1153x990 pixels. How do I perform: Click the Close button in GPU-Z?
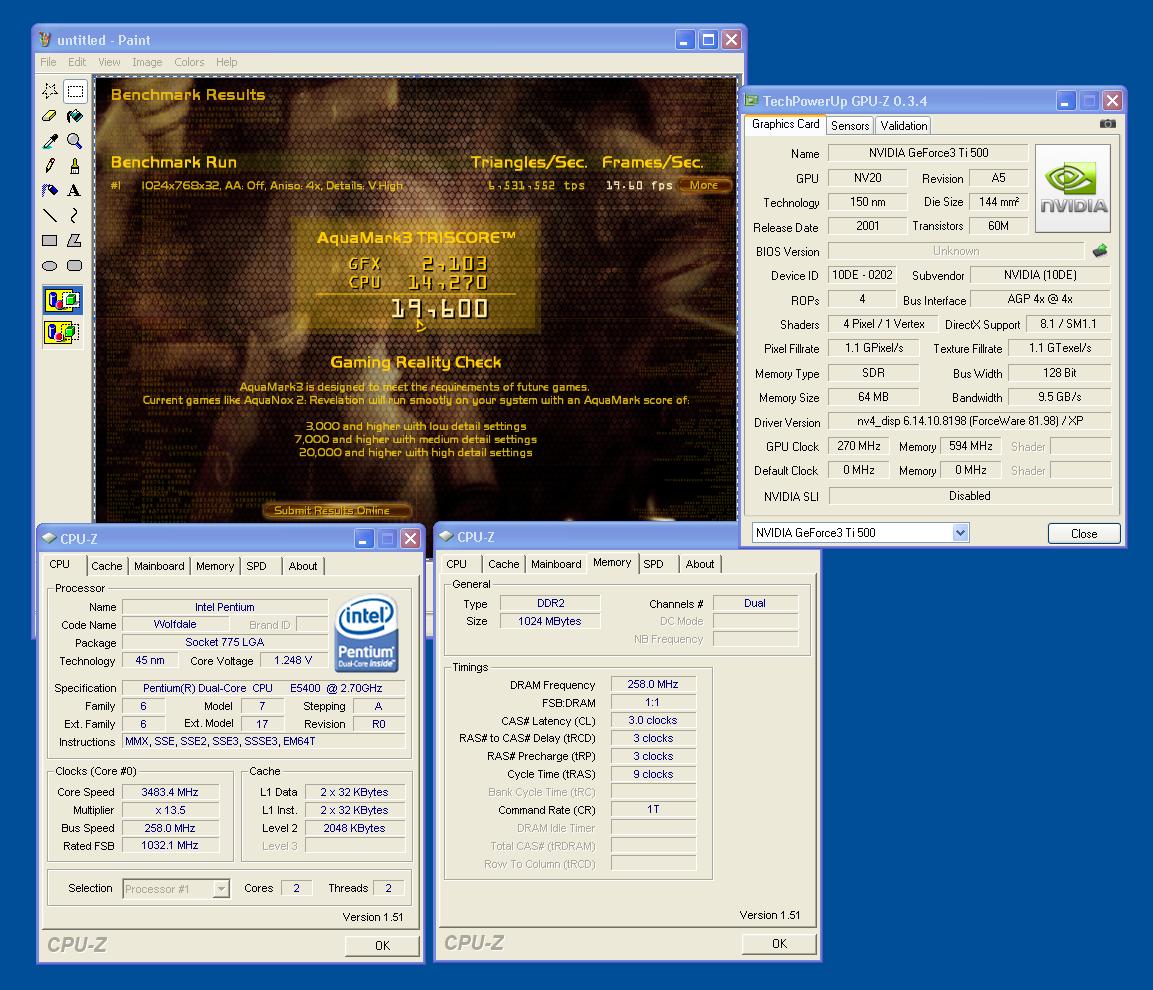pos(1084,533)
